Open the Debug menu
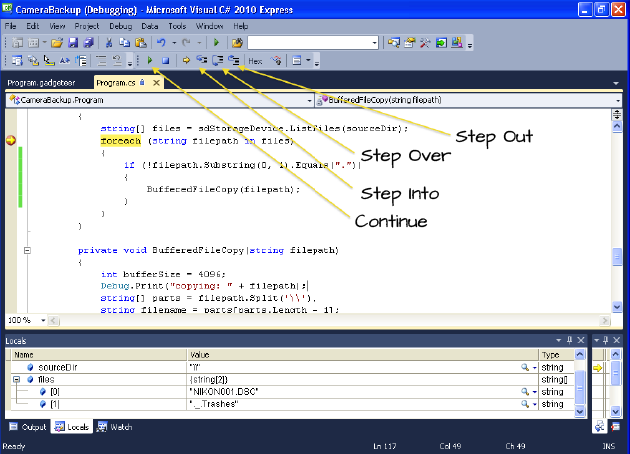The width and height of the screenshot is (630, 454). pos(121,26)
